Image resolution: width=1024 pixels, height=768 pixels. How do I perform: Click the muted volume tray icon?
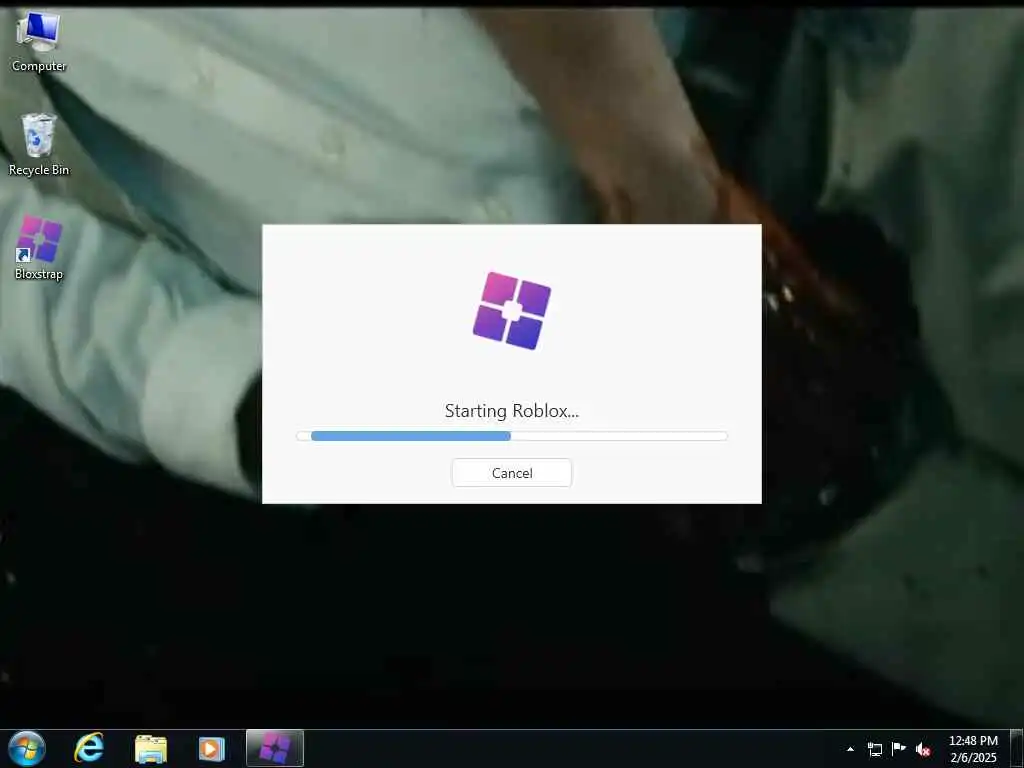tap(923, 749)
